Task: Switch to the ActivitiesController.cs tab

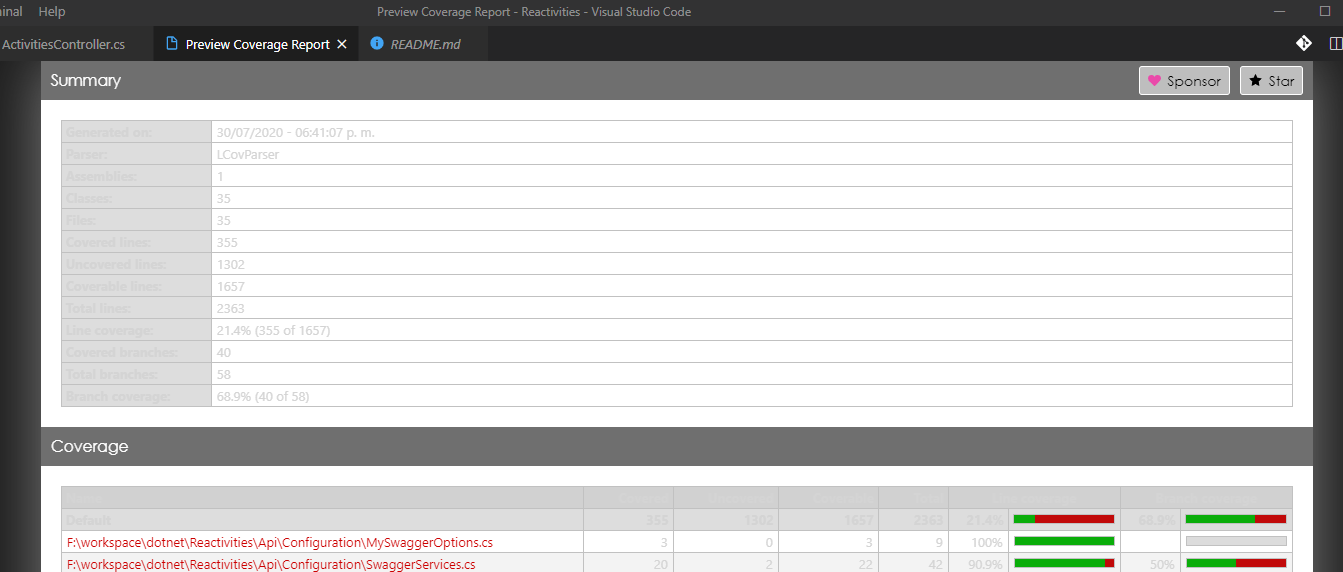Action: pos(64,44)
